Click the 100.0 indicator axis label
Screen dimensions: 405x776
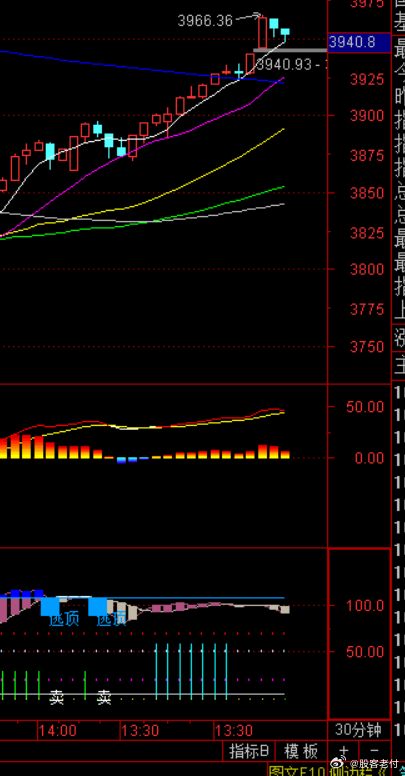(x=365, y=605)
